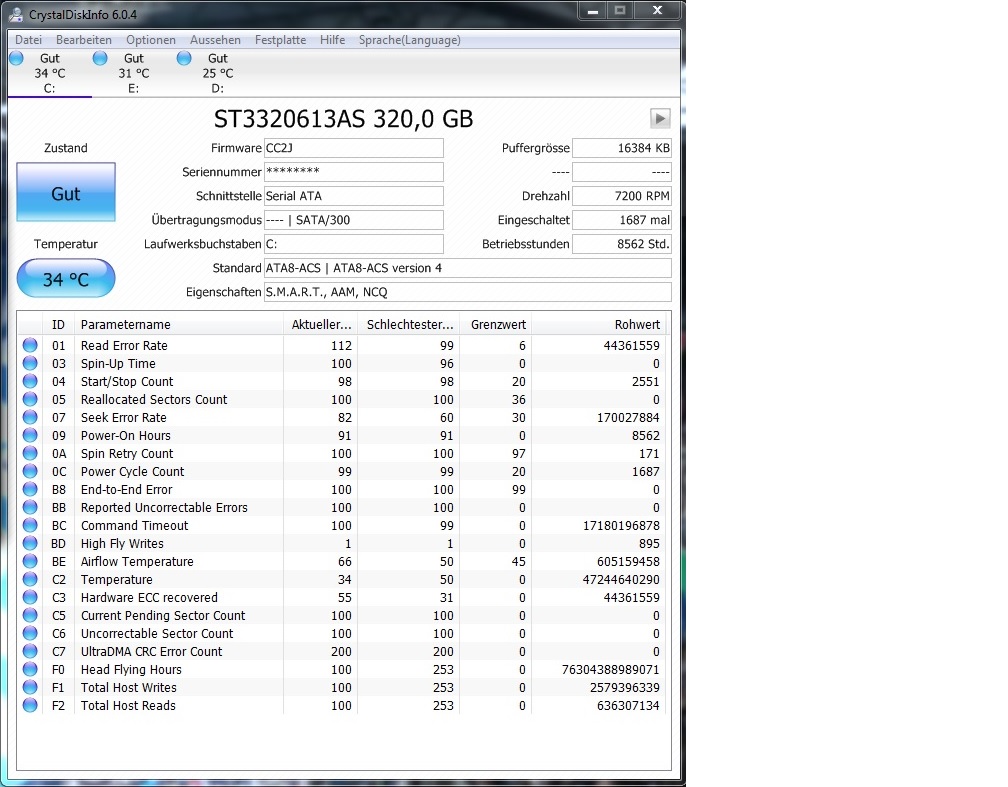The height and width of the screenshot is (787, 1008).
Task: Click status icon of Seek Error Rate row
Action: click(30, 417)
